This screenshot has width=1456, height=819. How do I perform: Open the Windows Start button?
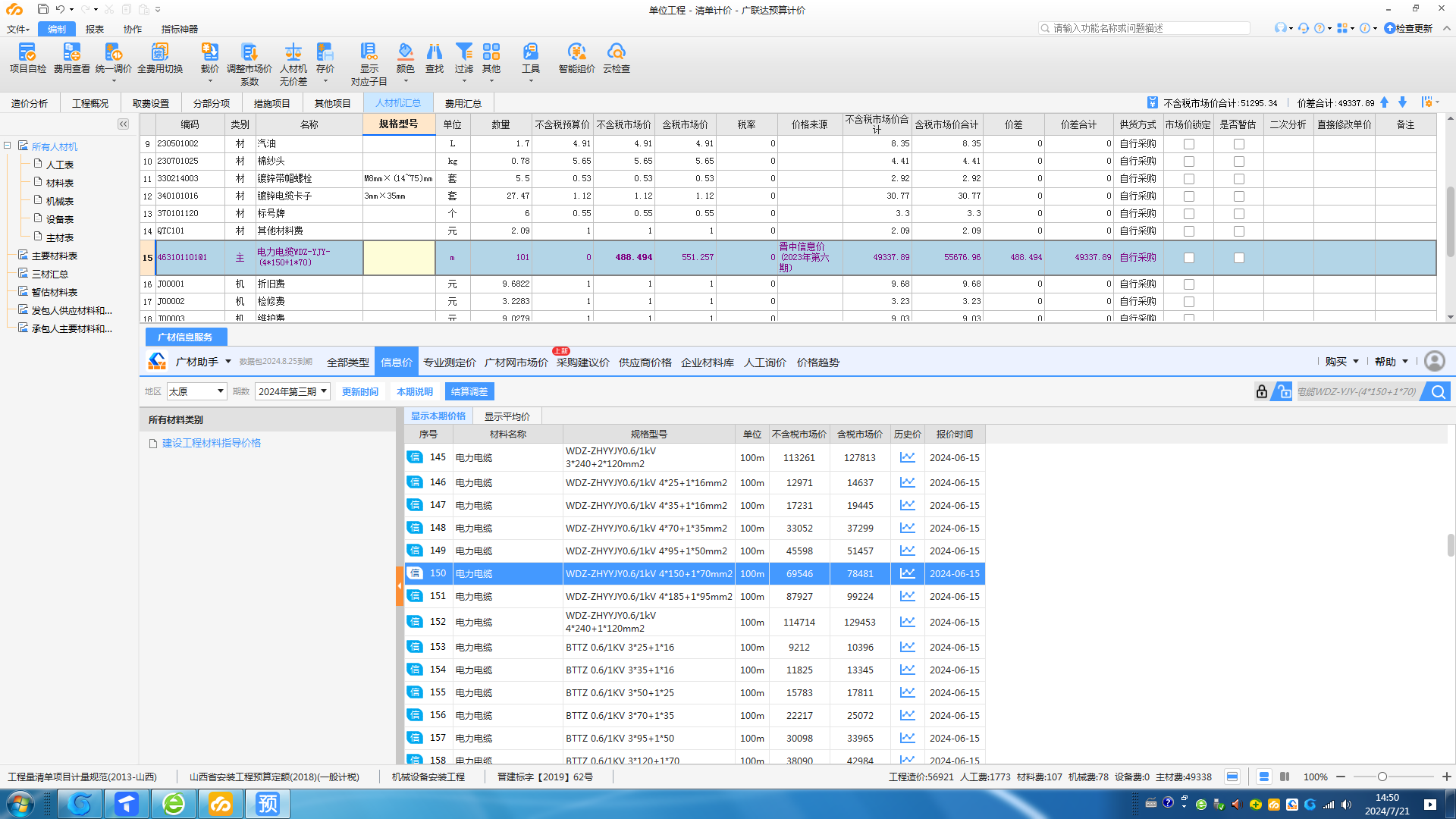(20, 804)
